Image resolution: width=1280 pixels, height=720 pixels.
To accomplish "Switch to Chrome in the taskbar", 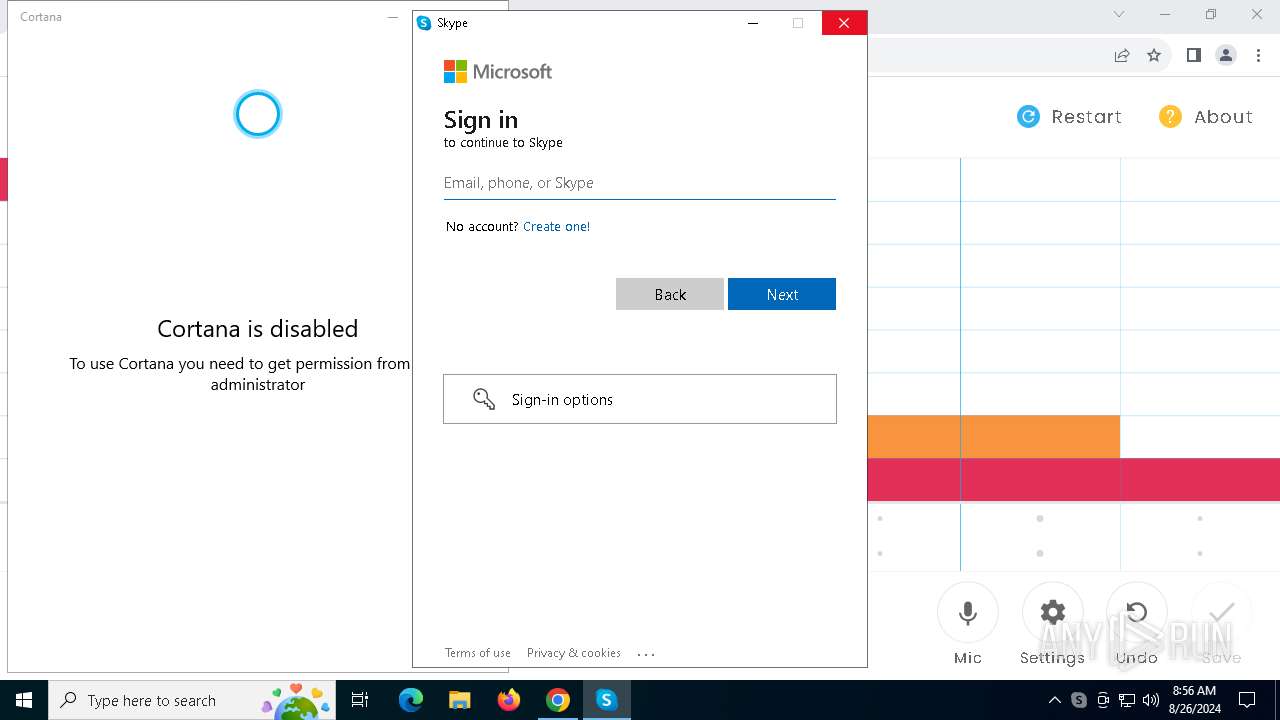I will (x=558, y=700).
